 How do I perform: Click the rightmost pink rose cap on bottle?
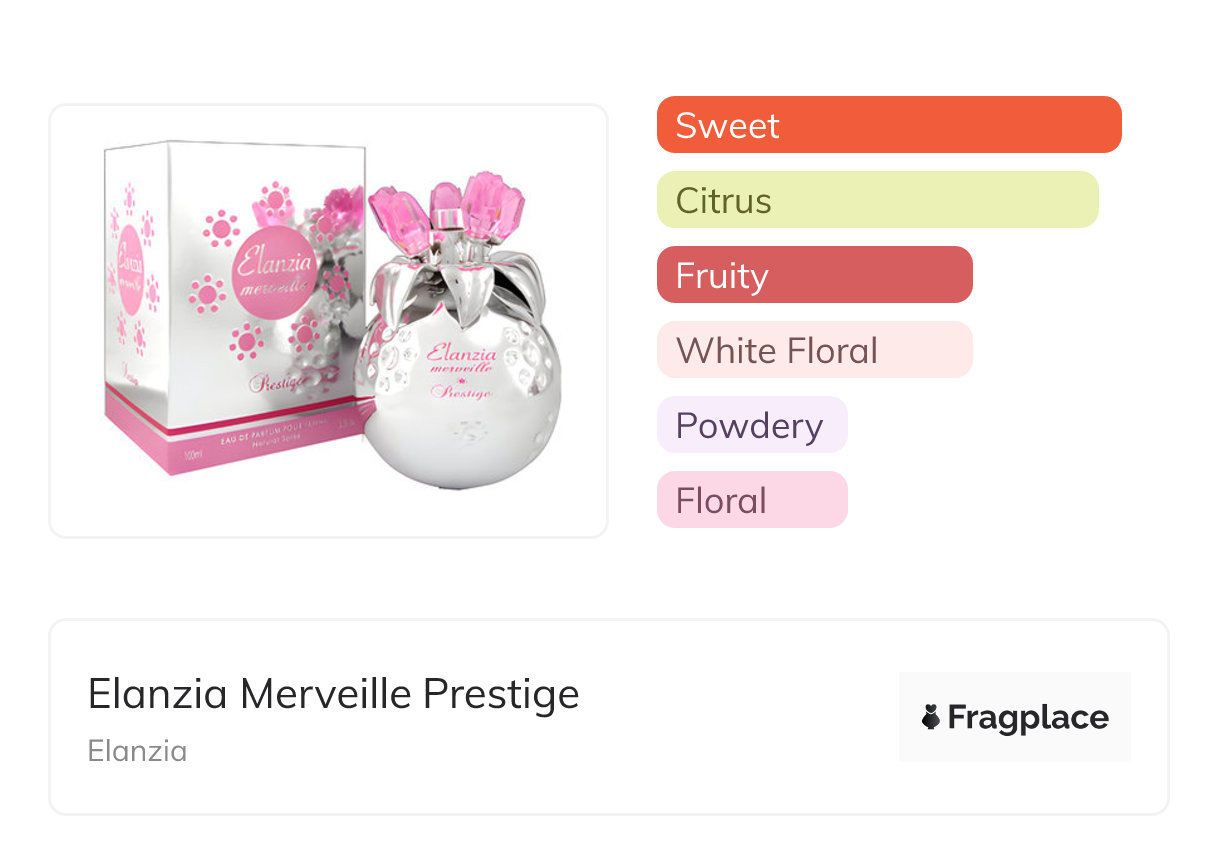492,203
